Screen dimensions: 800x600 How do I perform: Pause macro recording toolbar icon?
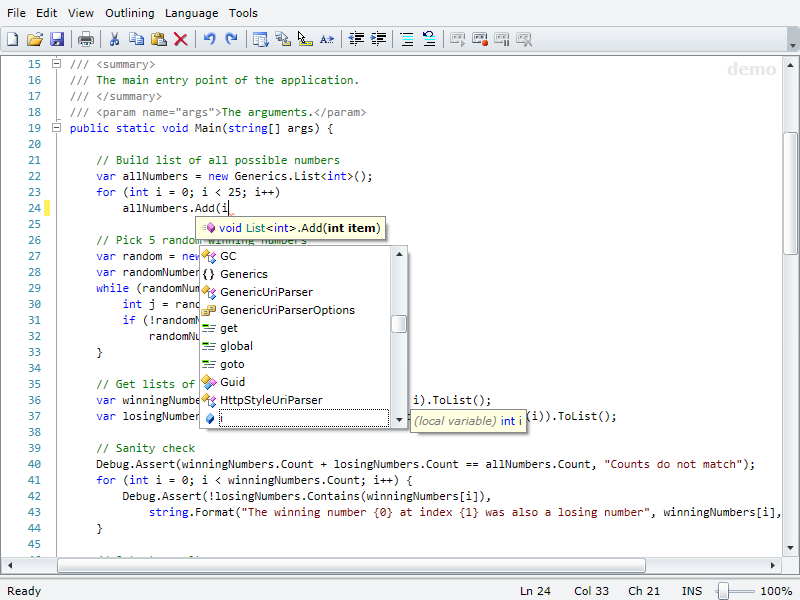(502, 39)
